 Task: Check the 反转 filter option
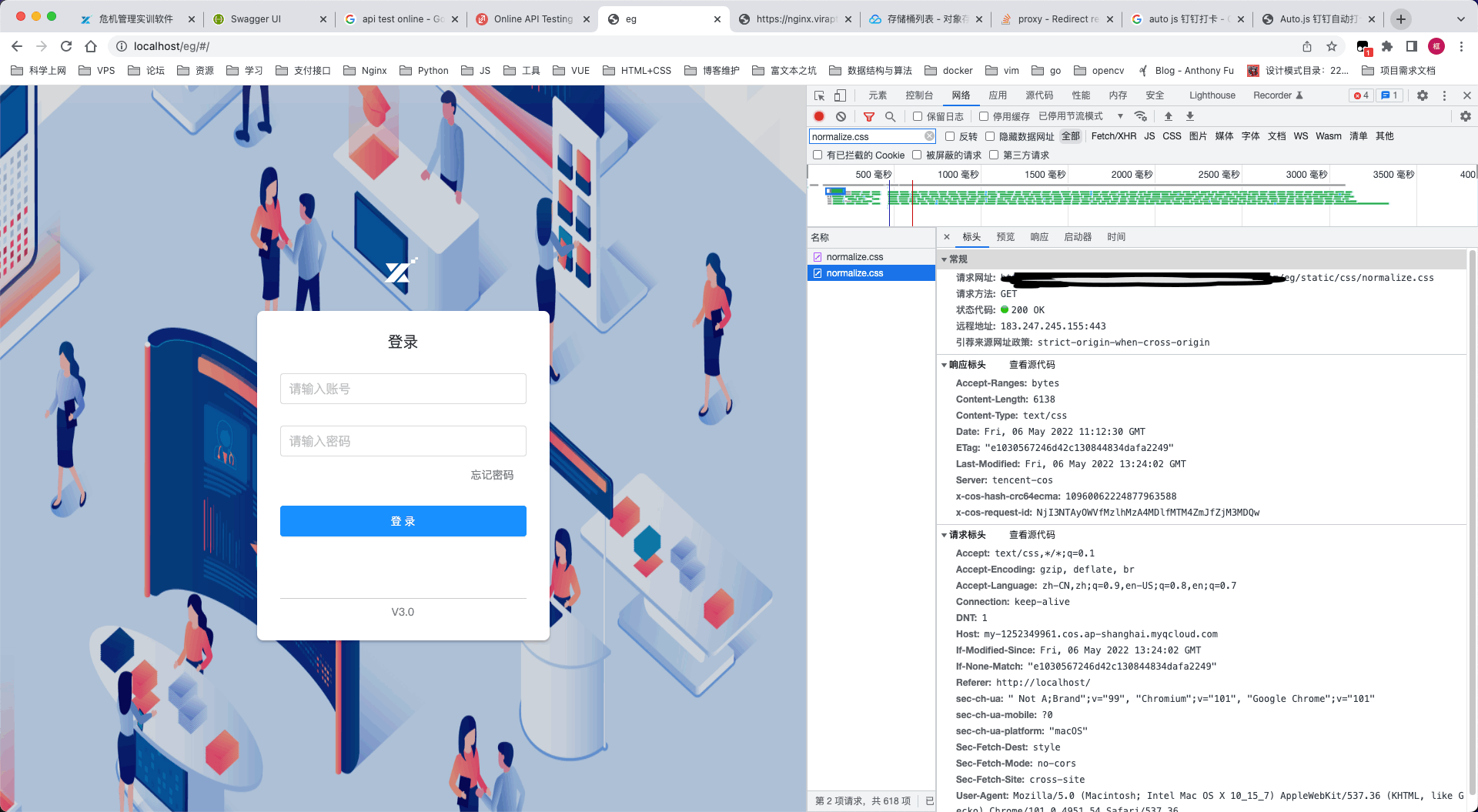click(950, 136)
